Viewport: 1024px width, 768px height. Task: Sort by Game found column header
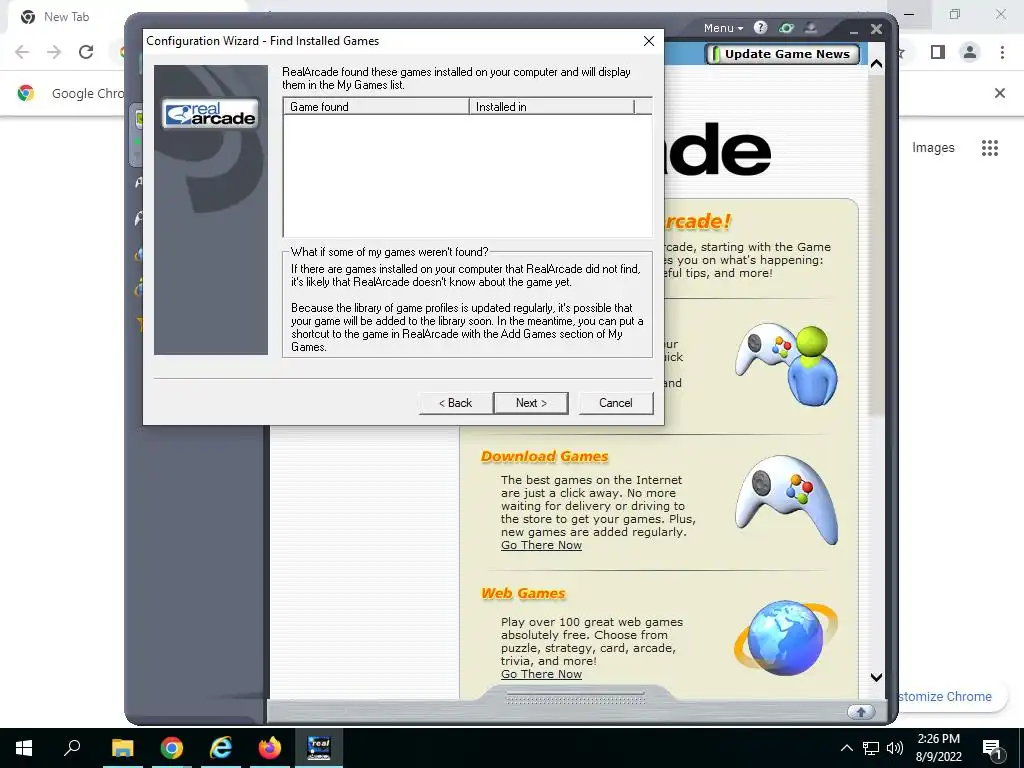coord(376,106)
